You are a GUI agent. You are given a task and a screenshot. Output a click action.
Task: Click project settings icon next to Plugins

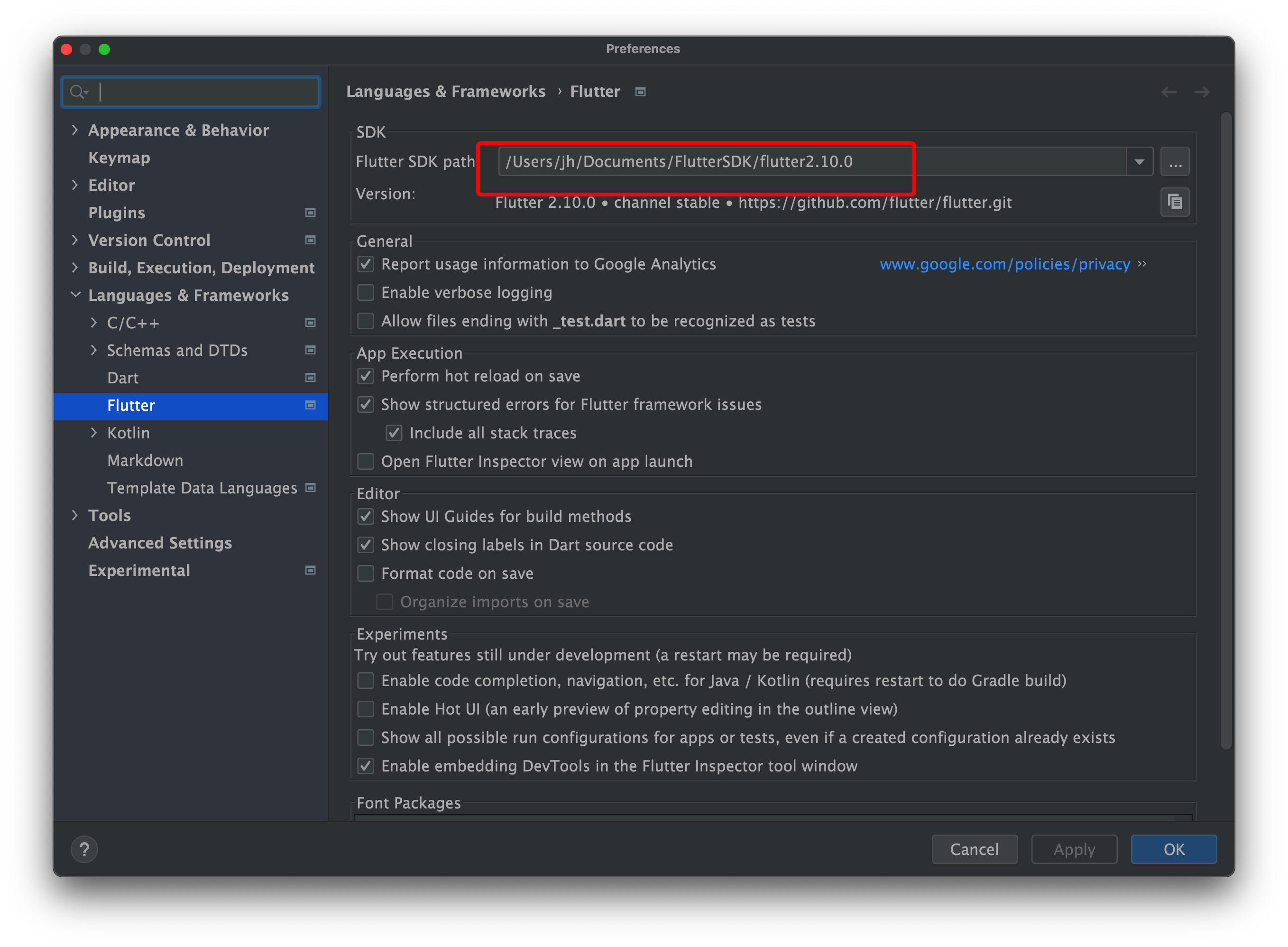[311, 213]
